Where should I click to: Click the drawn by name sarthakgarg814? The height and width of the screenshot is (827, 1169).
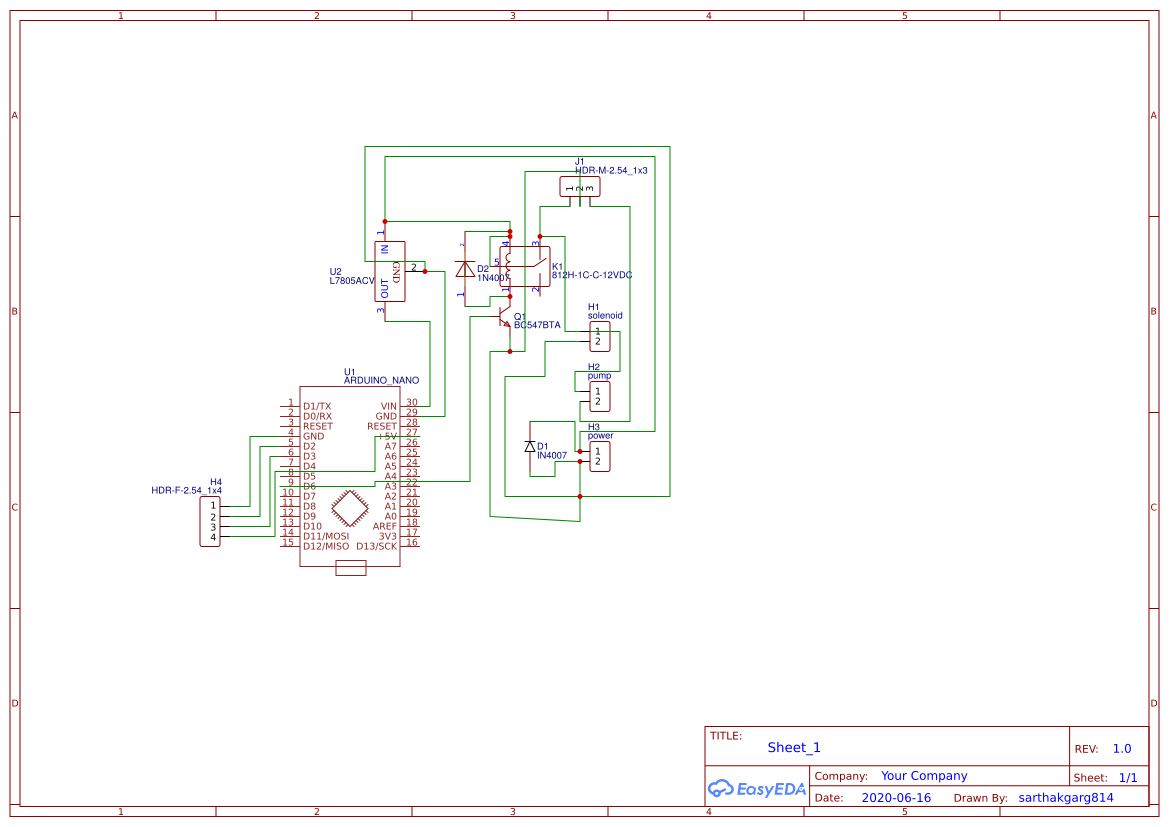pyautogui.click(x=1066, y=797)
